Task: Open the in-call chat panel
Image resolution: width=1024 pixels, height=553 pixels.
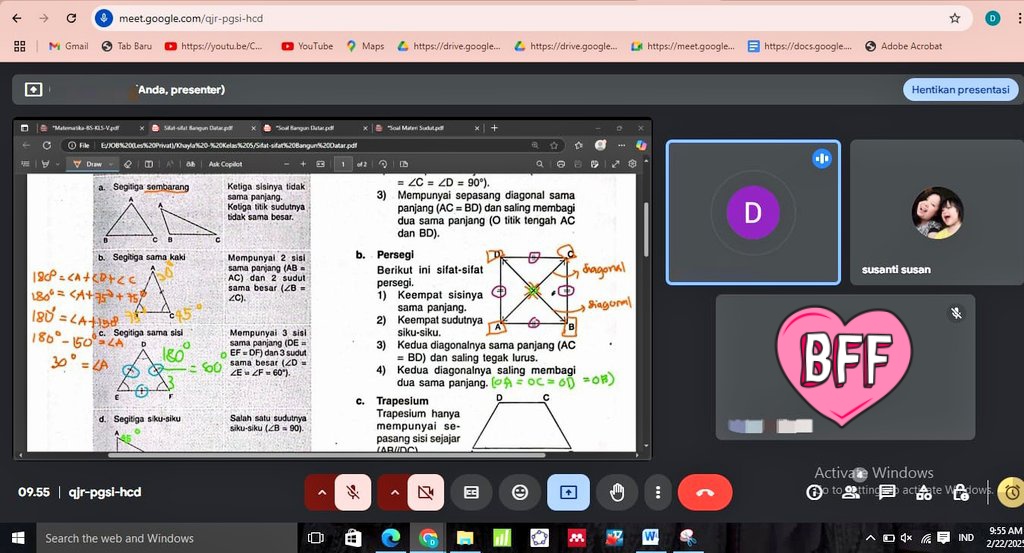Action: point(887,492)
